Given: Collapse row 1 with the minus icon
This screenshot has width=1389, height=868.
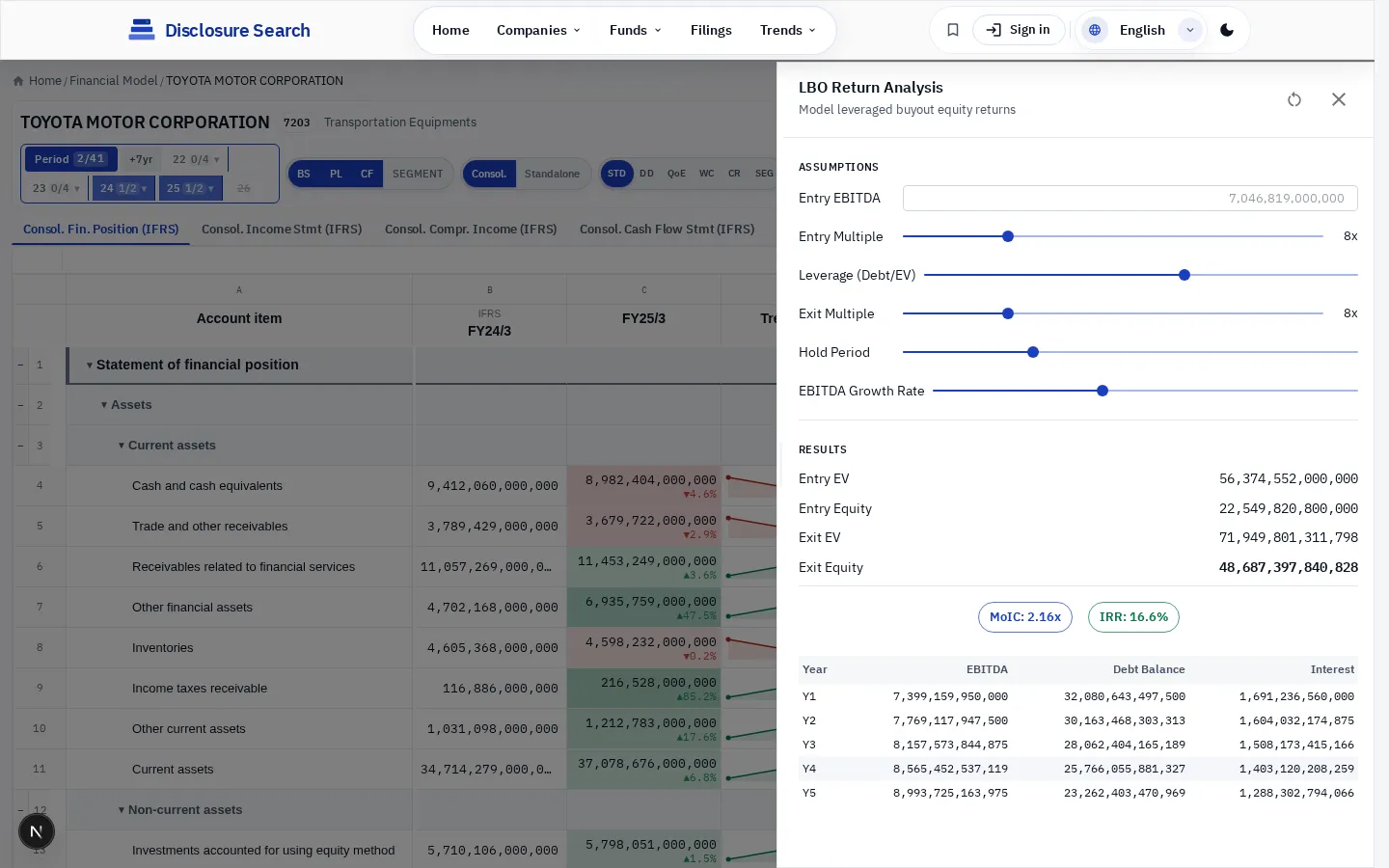Looking at the screenshot, I should point(20,365).
